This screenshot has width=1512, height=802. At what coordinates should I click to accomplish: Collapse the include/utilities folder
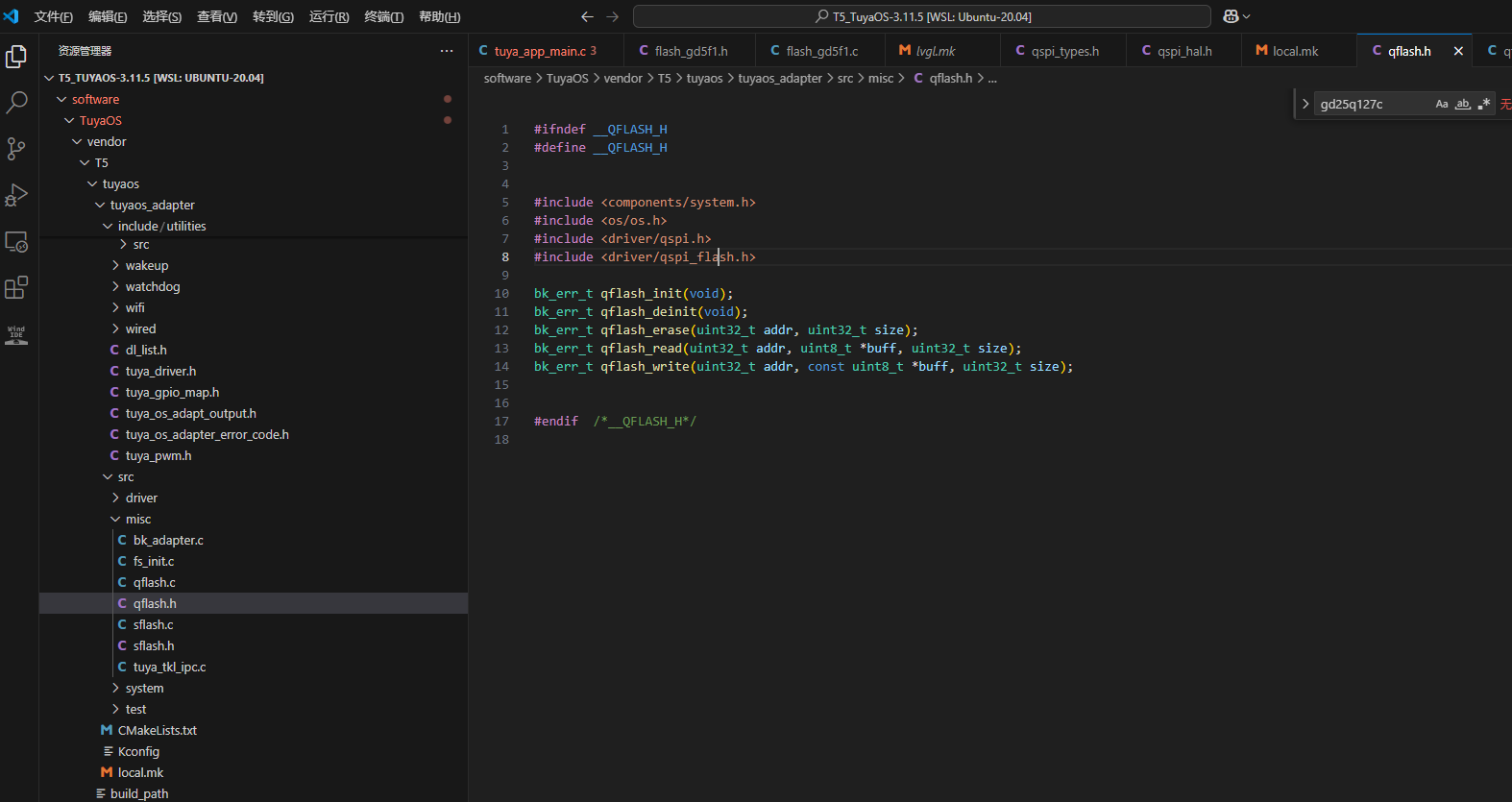254,226
